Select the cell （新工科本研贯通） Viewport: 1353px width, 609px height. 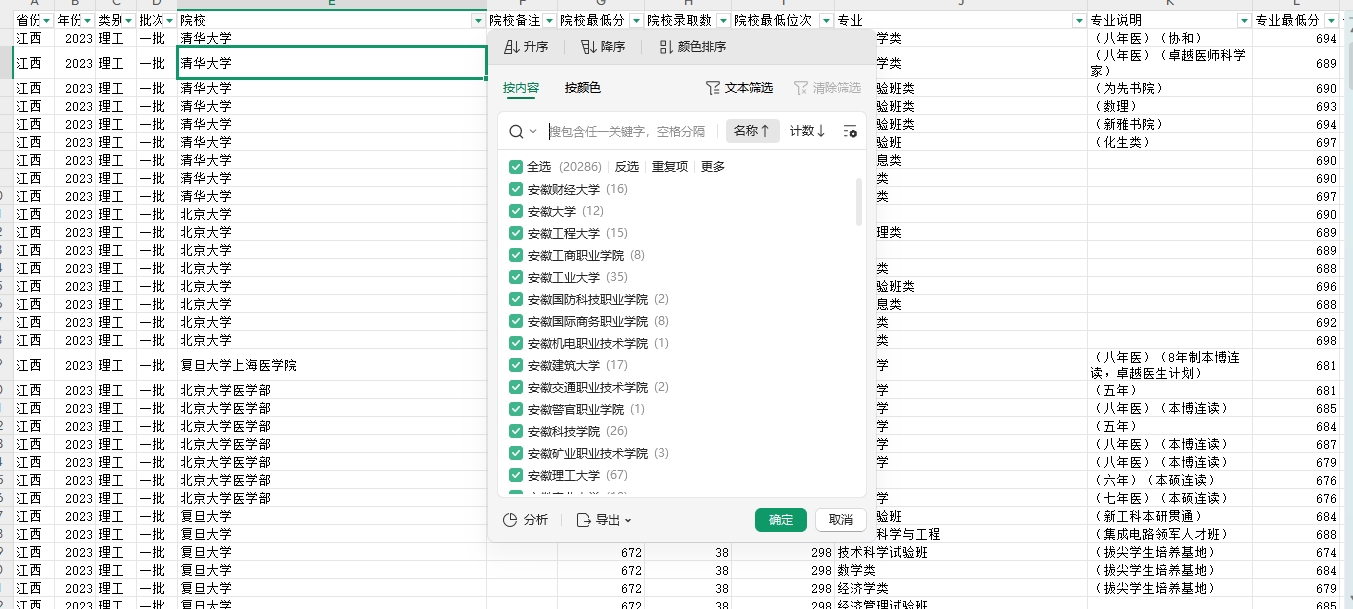pos(1170,516)
